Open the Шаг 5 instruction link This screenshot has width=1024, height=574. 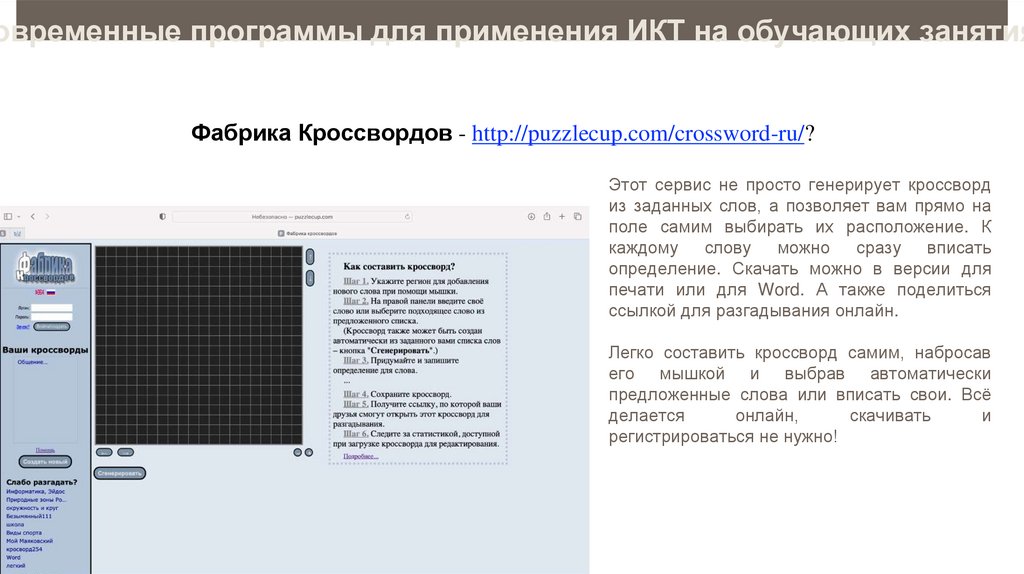[356, 404]
